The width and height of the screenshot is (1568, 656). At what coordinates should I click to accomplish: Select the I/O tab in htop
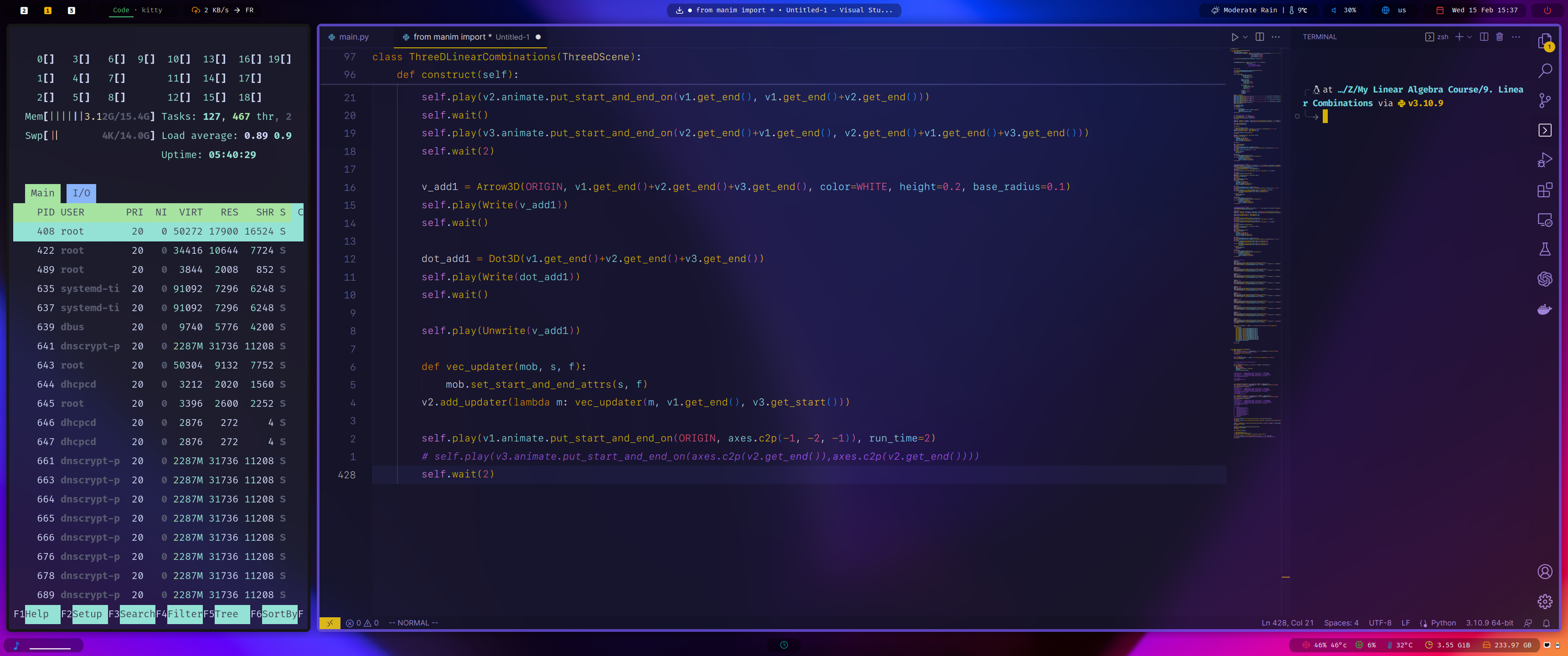coord(81,194)
